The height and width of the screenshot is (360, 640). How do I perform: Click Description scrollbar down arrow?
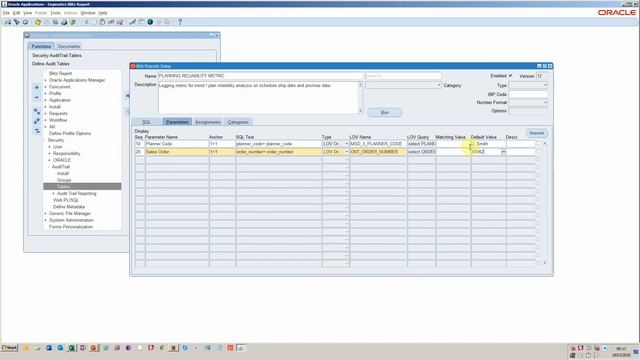point(360,111)
